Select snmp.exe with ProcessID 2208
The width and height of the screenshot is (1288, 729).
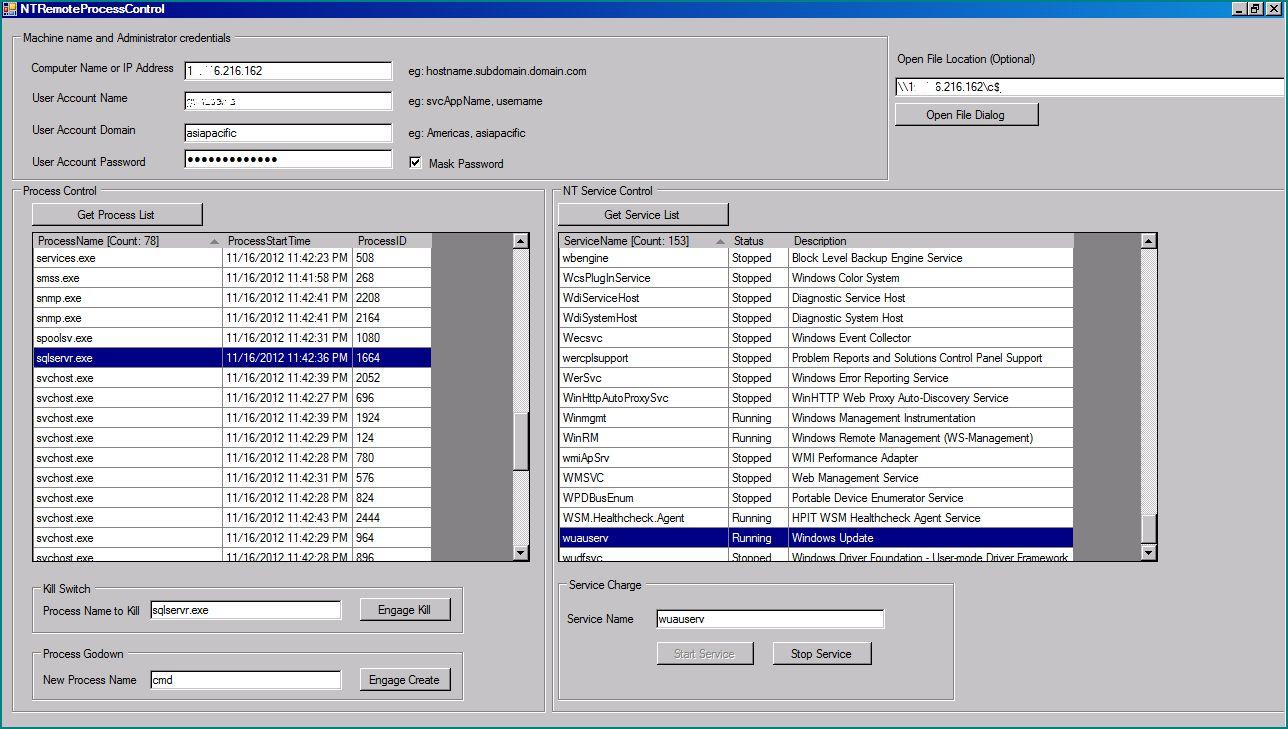232,298
